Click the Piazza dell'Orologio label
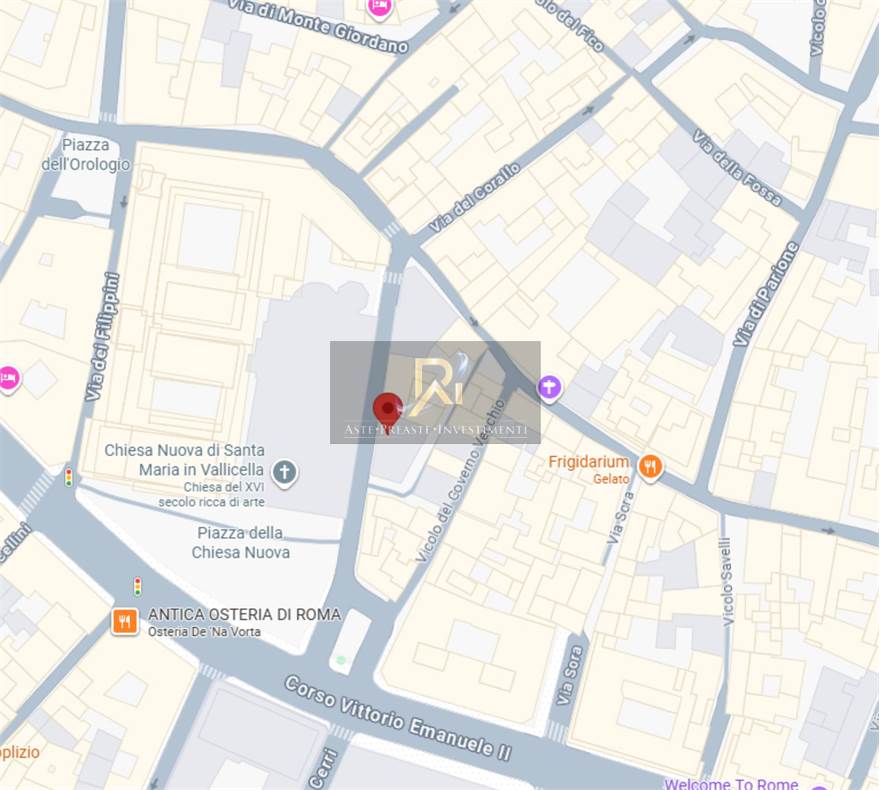This screenshot has height=790, width=880. pyautogui.click(x=85, y=154)
